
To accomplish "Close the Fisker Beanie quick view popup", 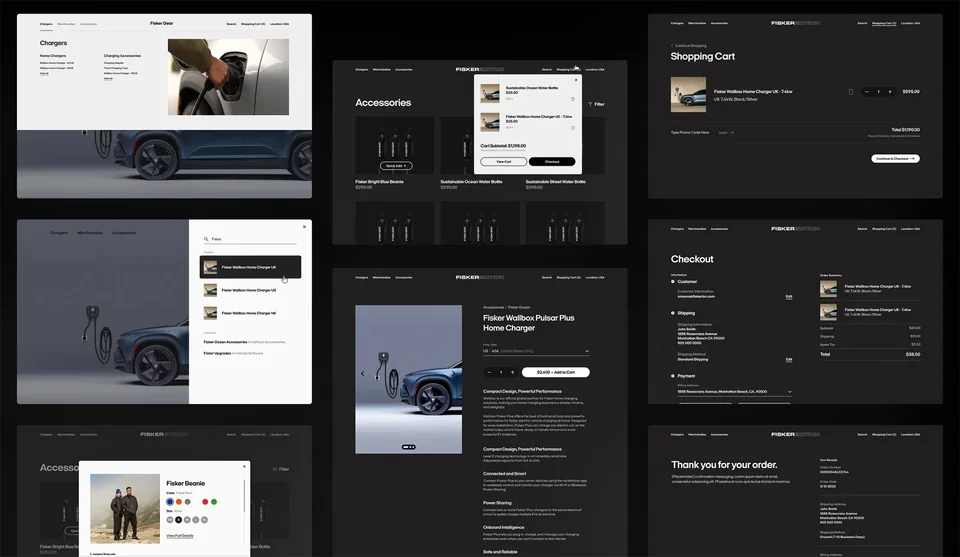I will tap(244, 466).
